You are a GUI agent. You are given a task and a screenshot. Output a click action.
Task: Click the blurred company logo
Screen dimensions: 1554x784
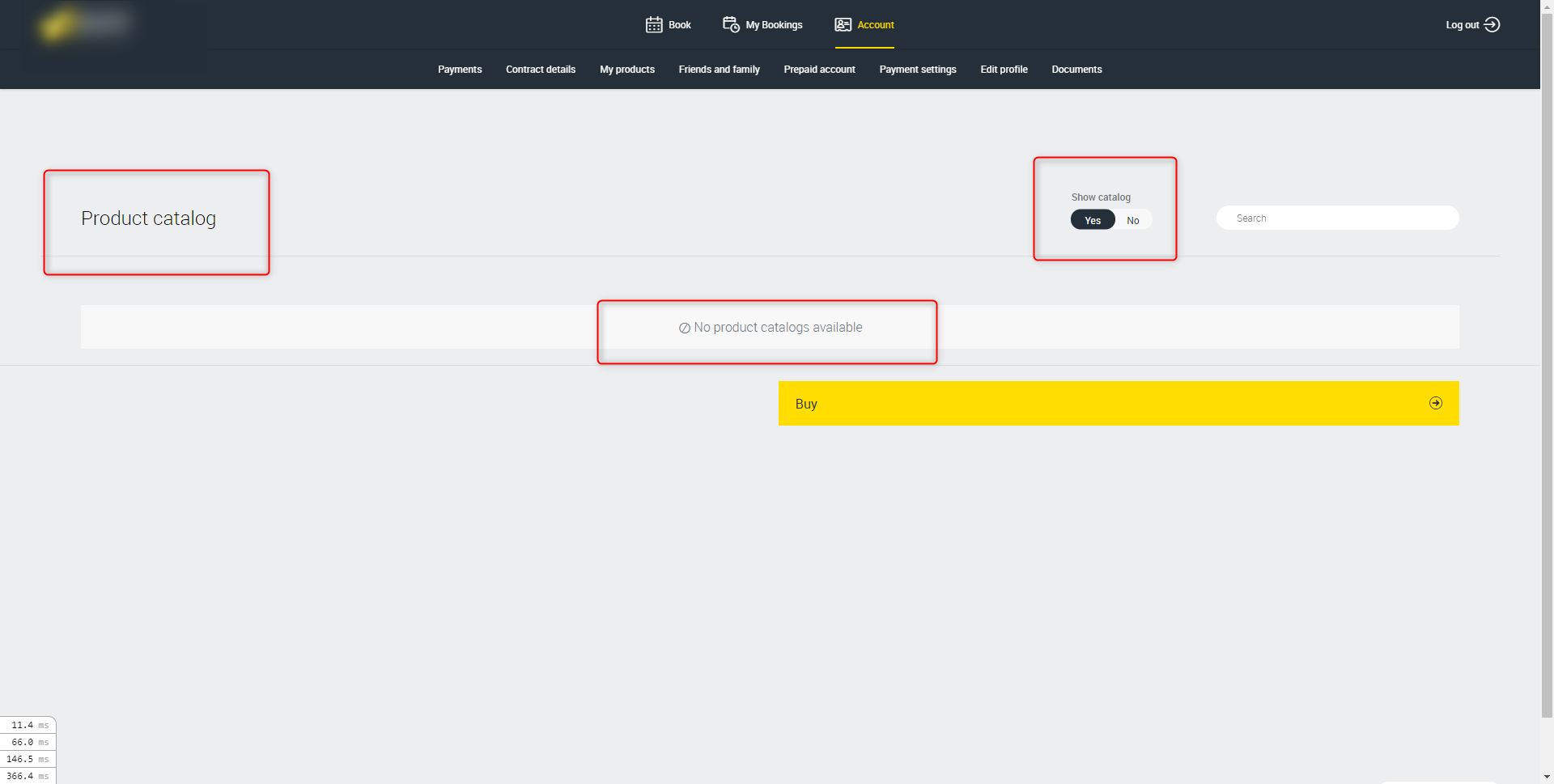click(84, 24)
